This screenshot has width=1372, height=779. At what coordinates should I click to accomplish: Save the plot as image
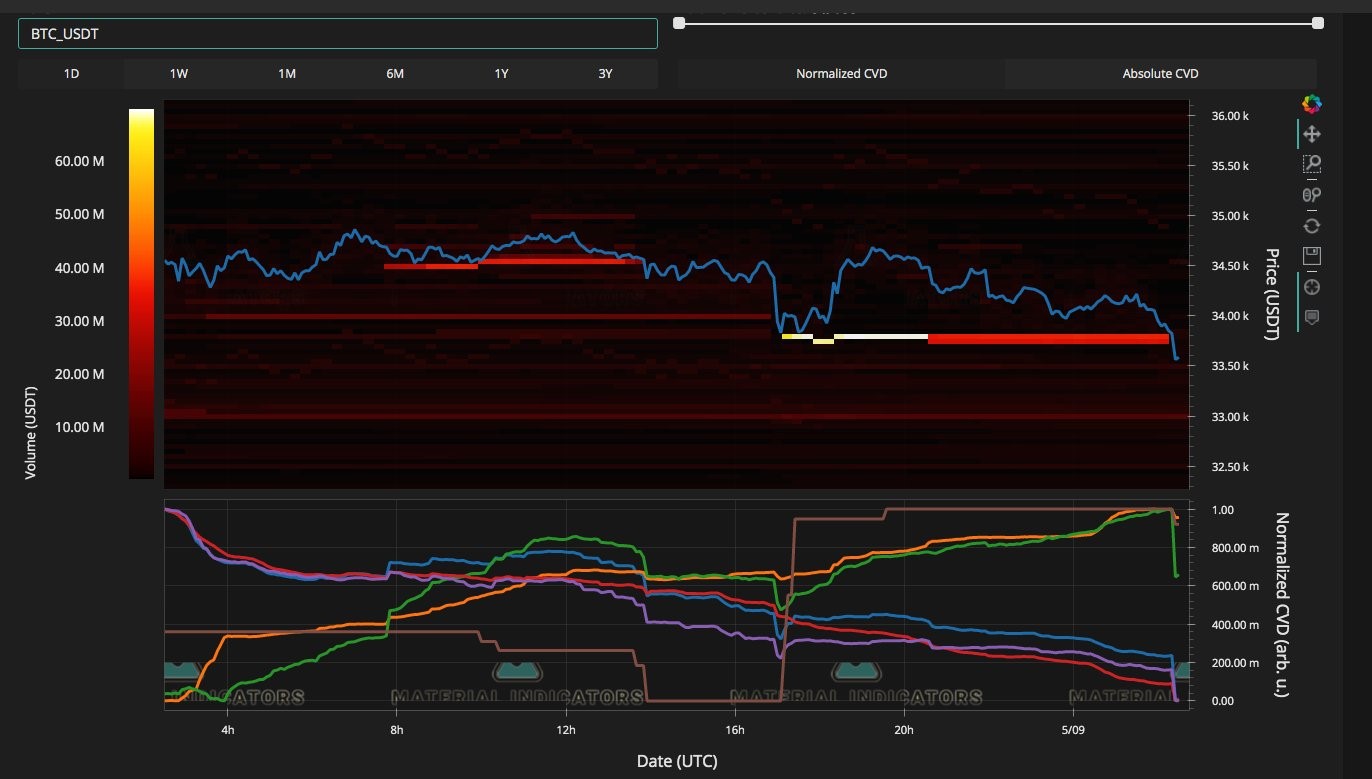pyautogui.click(x=1312, y=256)
